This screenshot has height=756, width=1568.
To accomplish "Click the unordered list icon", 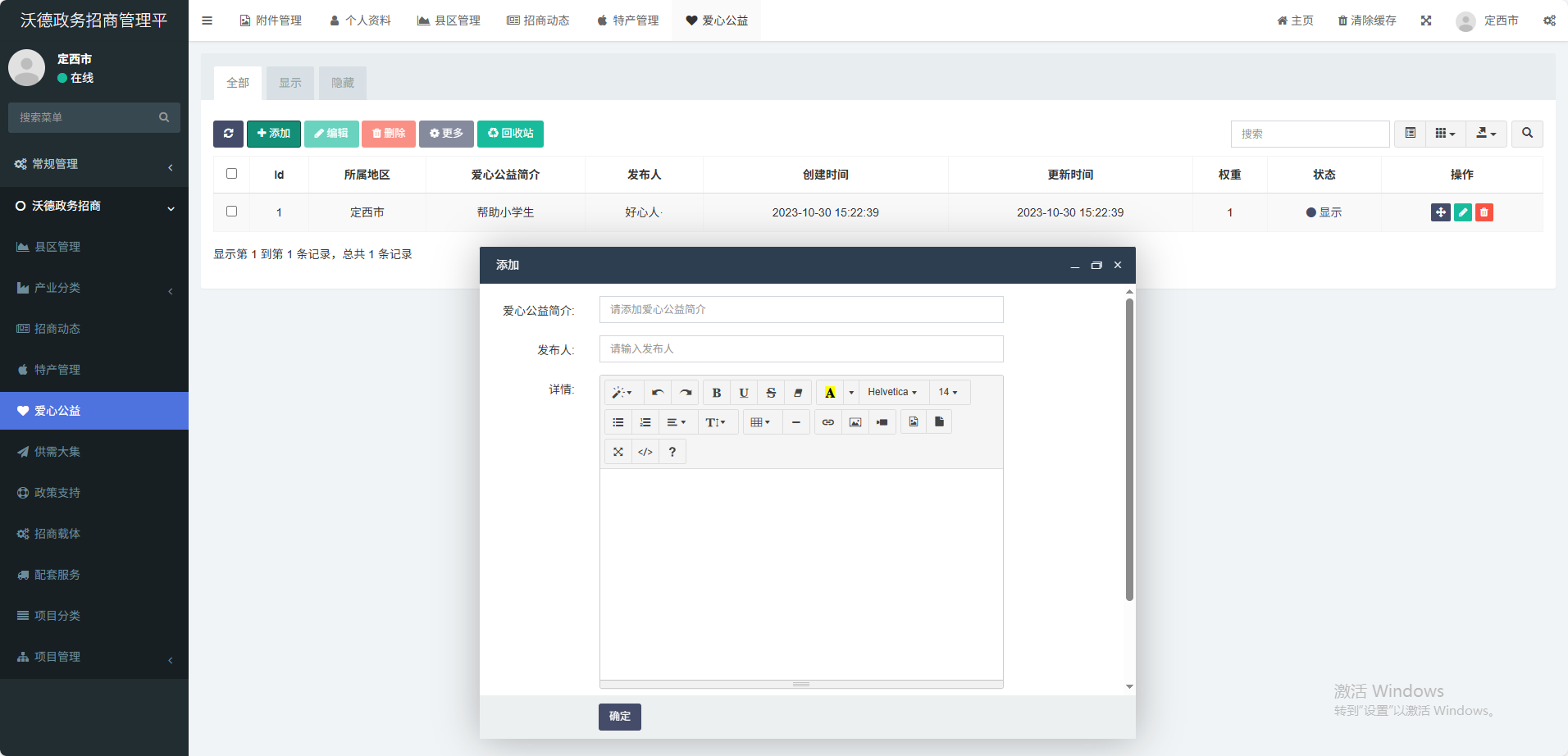I will 618,422.
